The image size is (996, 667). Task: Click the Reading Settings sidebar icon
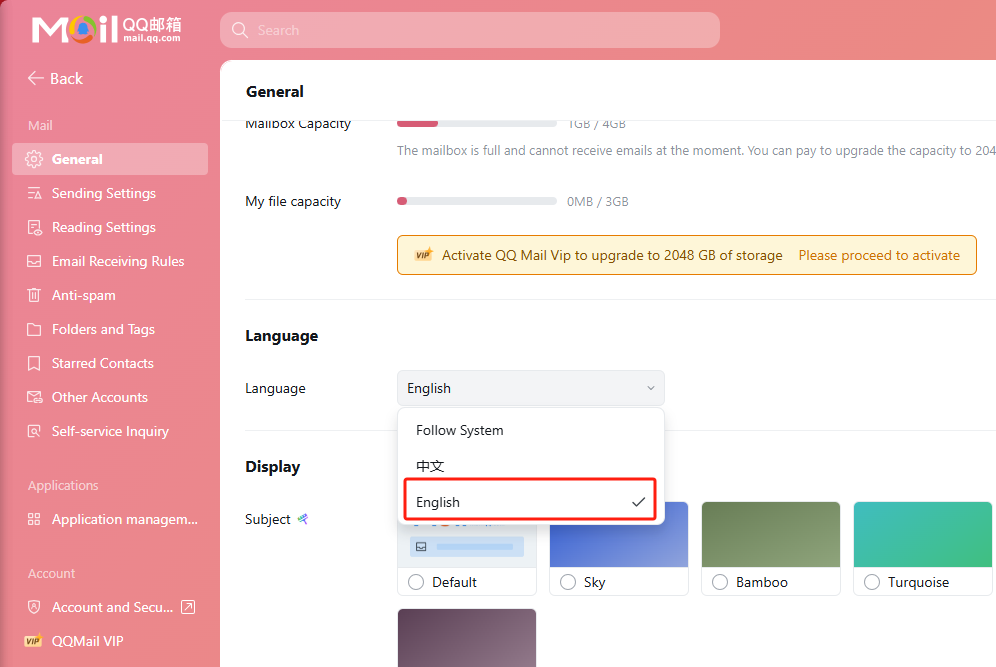[x=34, y=227]
